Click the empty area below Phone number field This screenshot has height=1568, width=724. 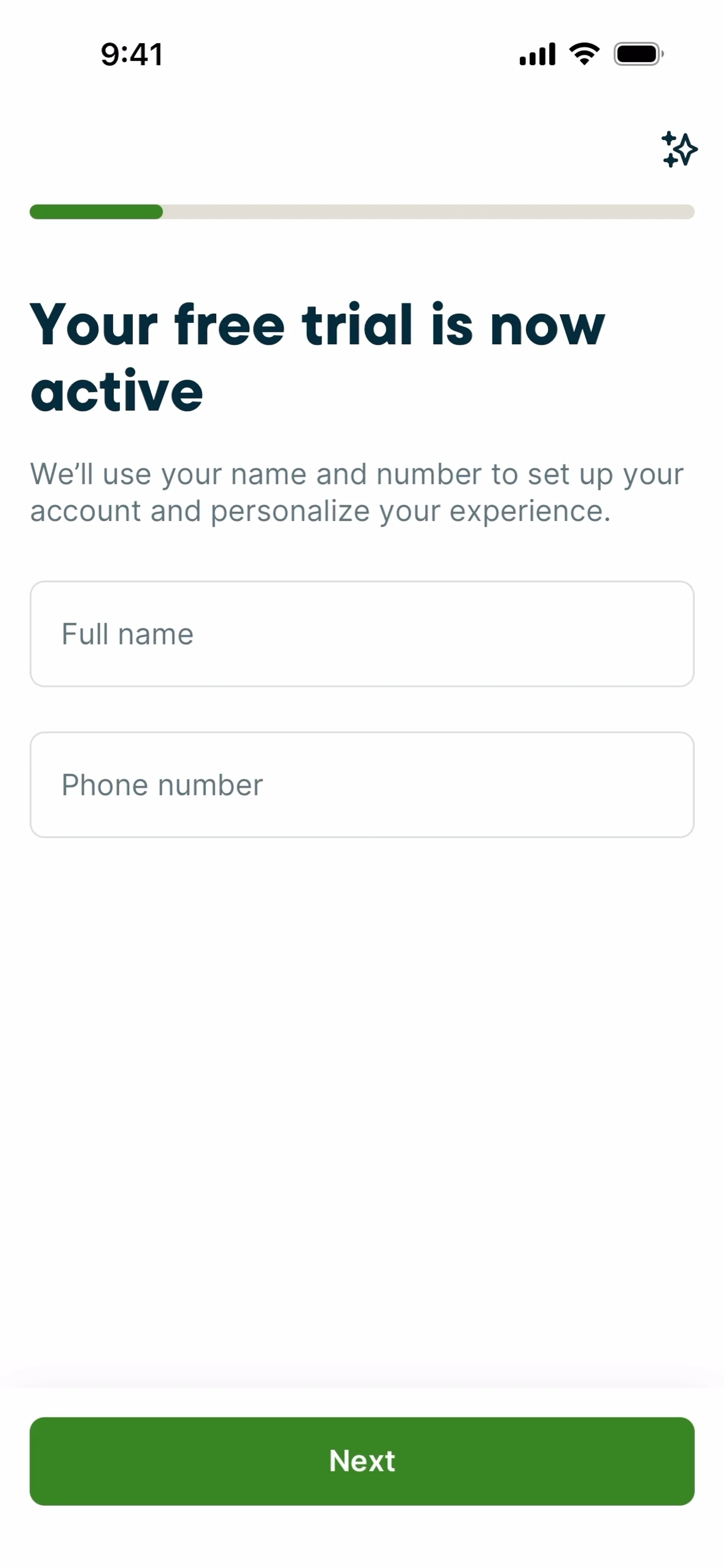coord(362,1096)
